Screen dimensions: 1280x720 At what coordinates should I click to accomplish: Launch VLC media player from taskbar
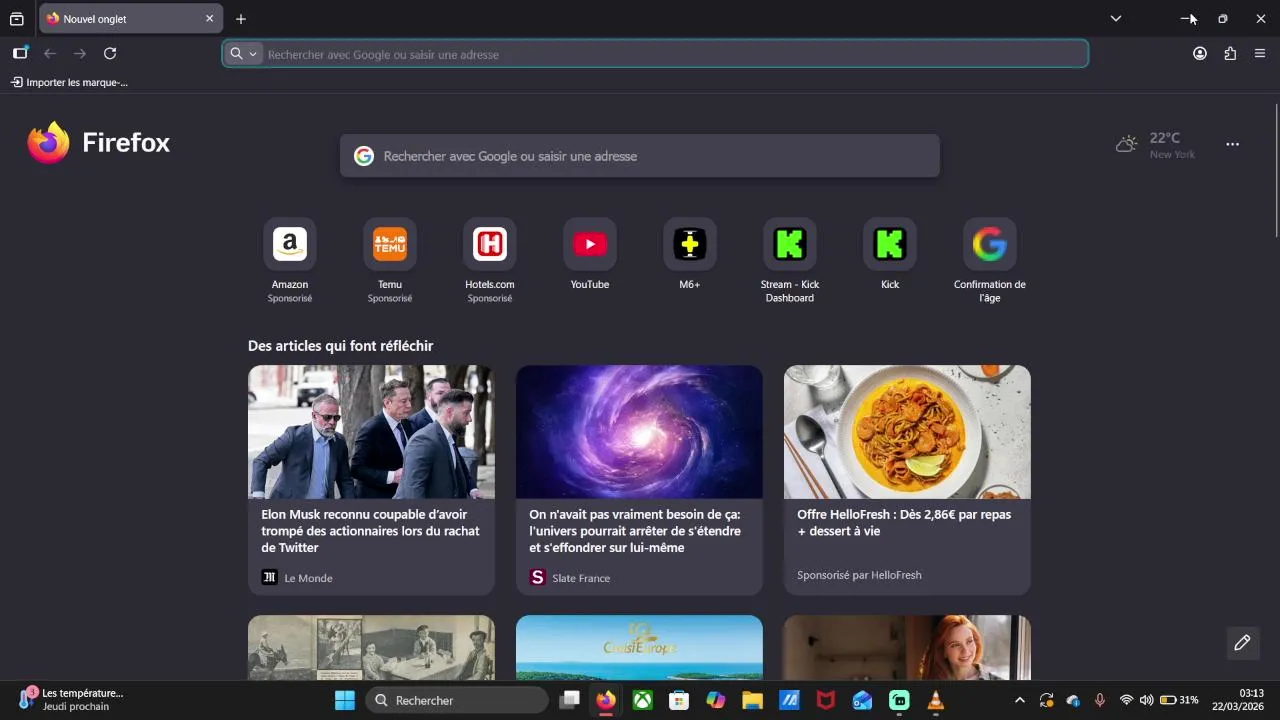tap(936, 700)
